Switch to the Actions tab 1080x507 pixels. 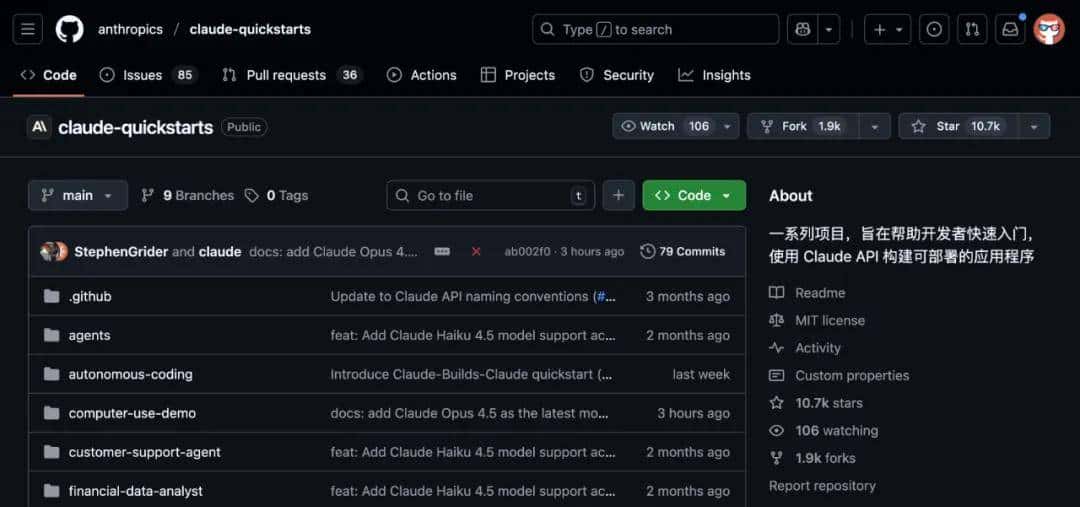pyautogui.click(x=422, y=75)
